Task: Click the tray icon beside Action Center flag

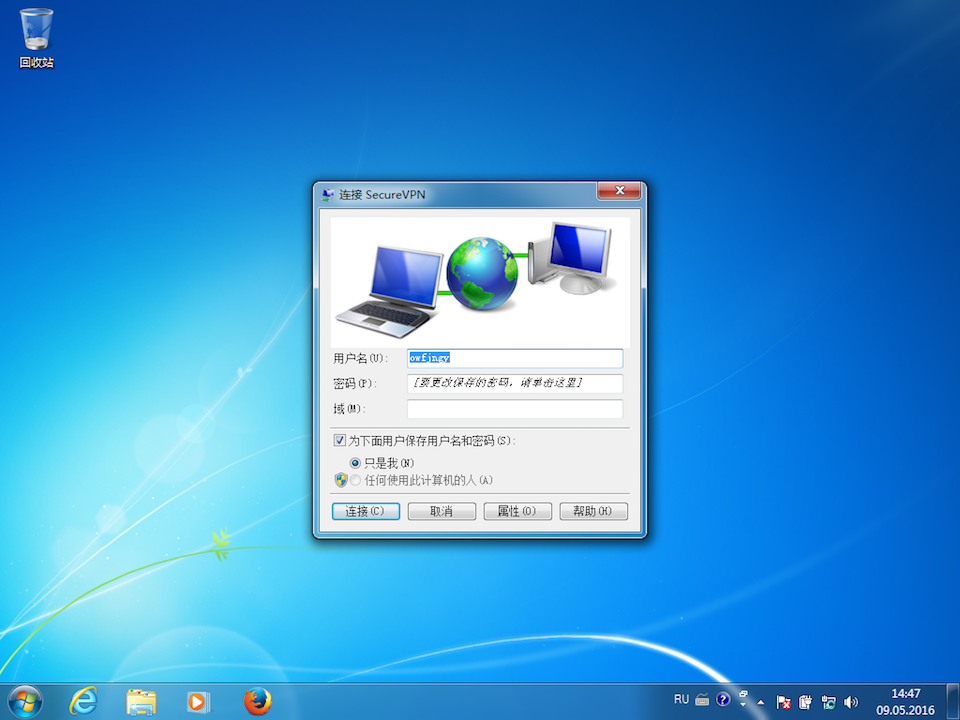Action: click(806, 702)
